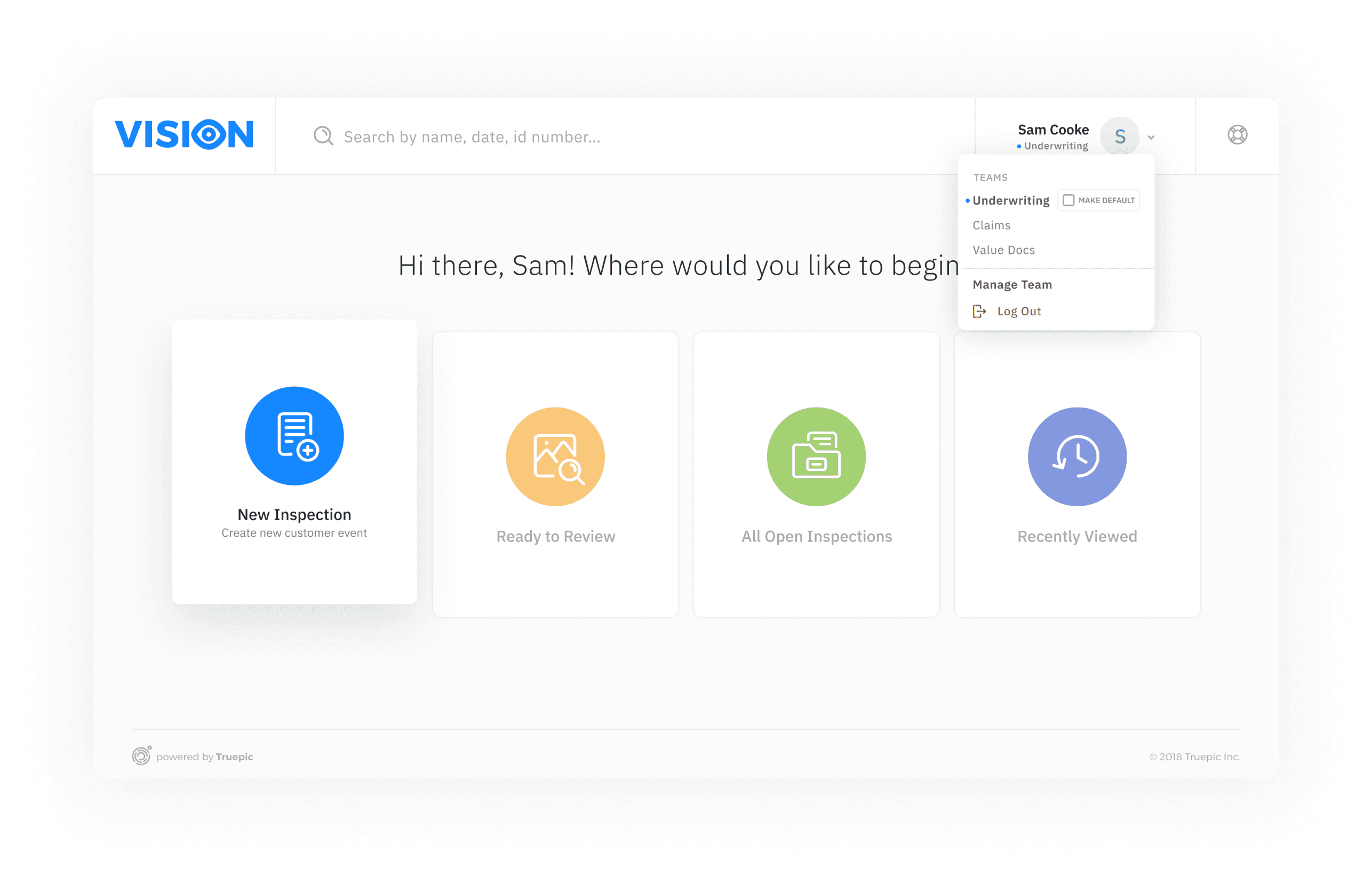Viewport: 1372px width, 877px height.
Task: Focus the search by name field
Action: coord(472,137)
